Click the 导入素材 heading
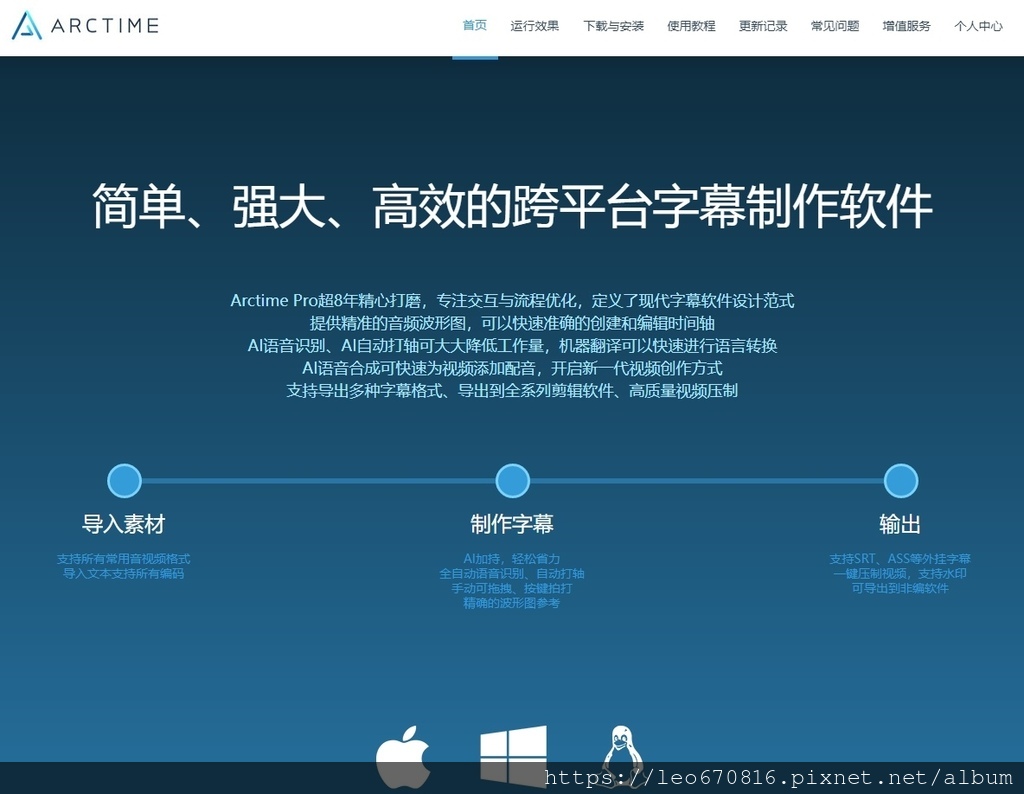This screenshot has height=794, width=1024. (123, 524)
